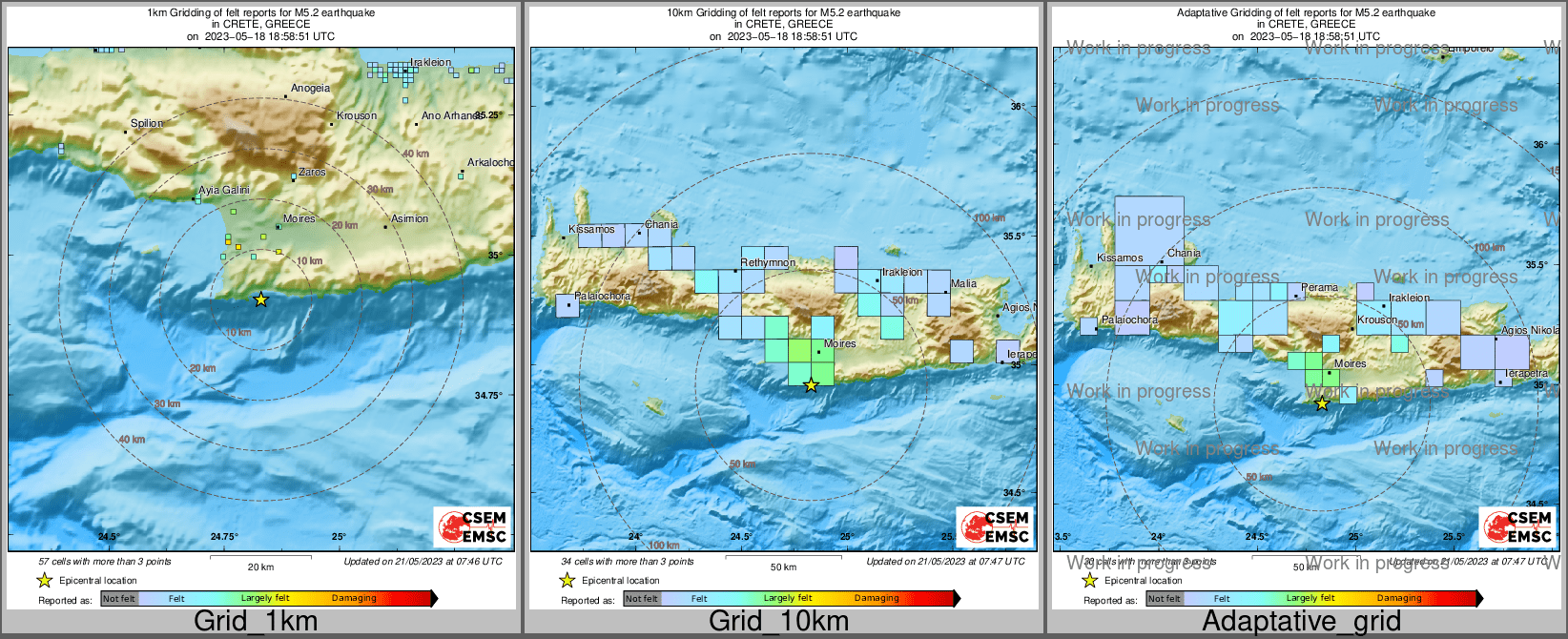Click the Chania label on the 10km map
The height and width of the screenshot is (639, 1568).
pyautogui.click(x=662, y=224)
